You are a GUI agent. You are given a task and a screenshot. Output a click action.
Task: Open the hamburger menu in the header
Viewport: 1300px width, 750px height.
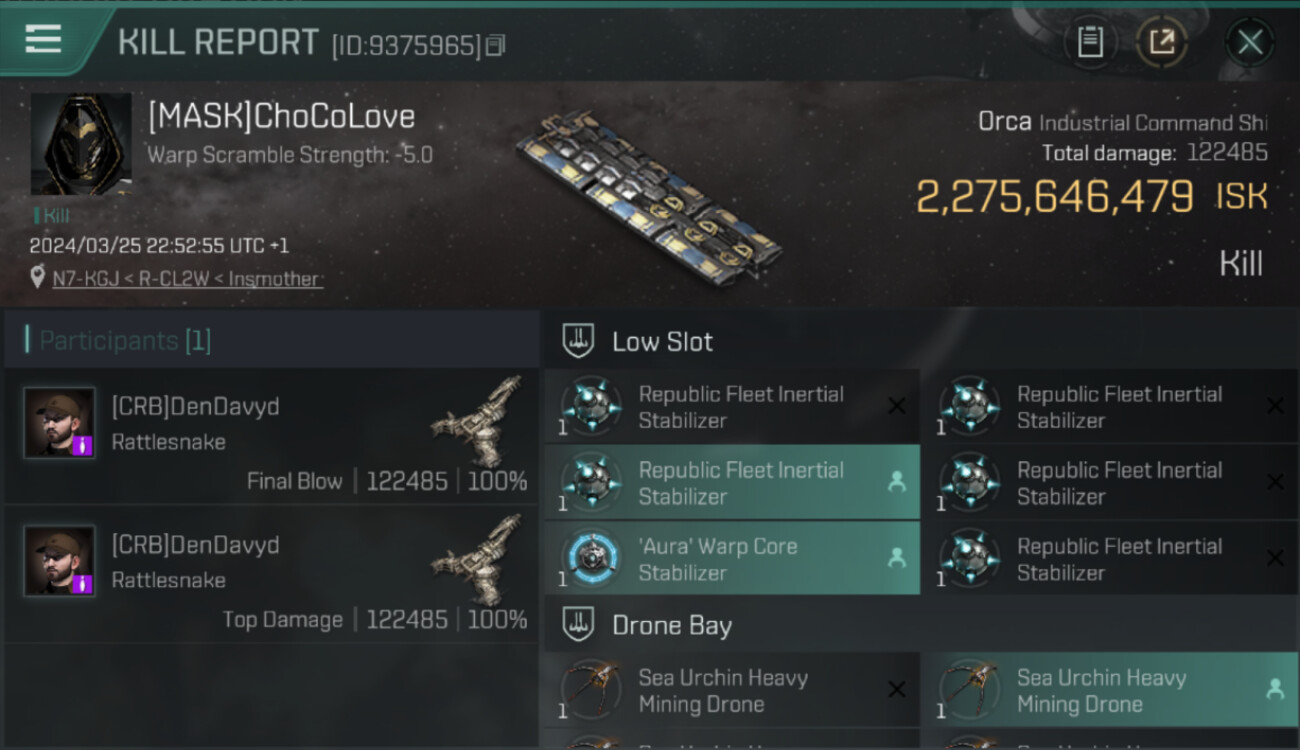coord(43,40)
